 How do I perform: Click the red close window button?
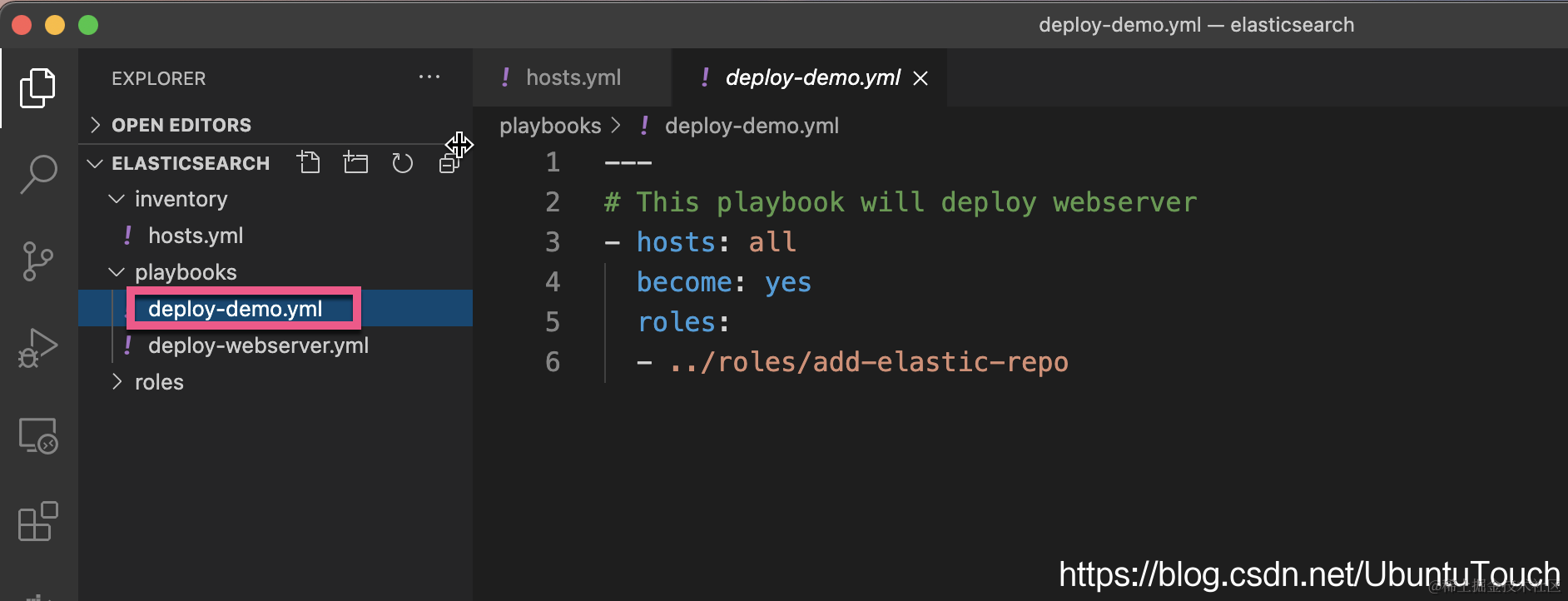pyautogui.click(x=22, y=25)
